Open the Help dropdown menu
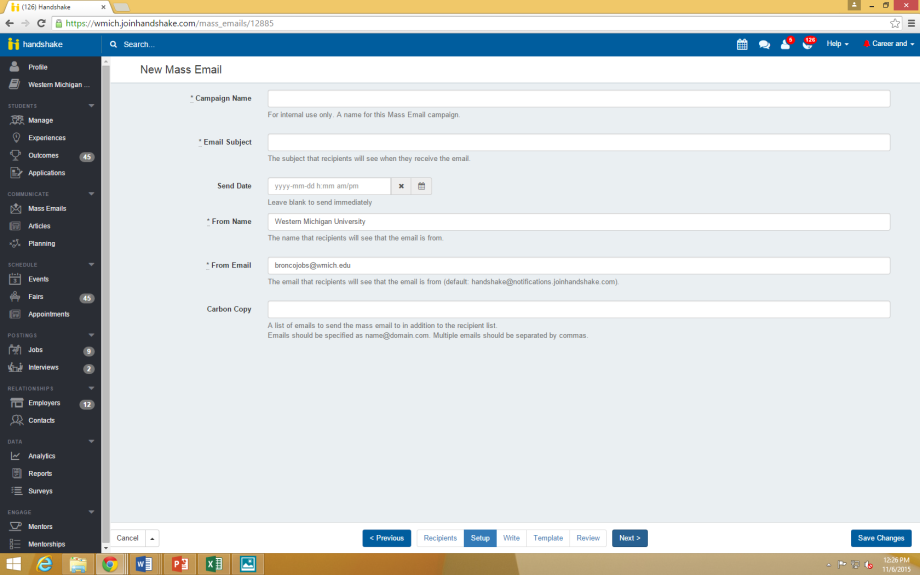920x575 pixels. (x=837, y=44)
